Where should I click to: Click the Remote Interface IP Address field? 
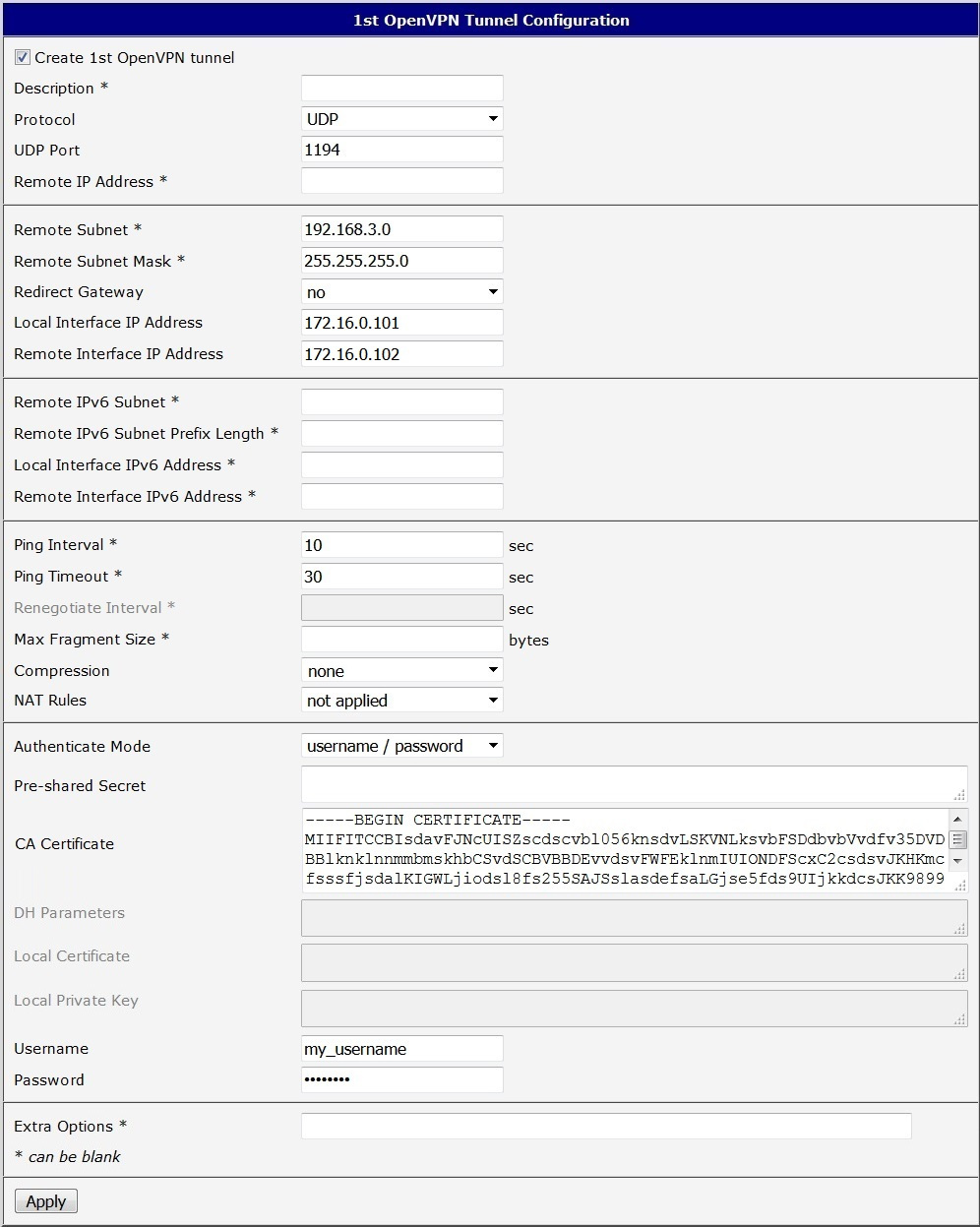coord(401,354)
